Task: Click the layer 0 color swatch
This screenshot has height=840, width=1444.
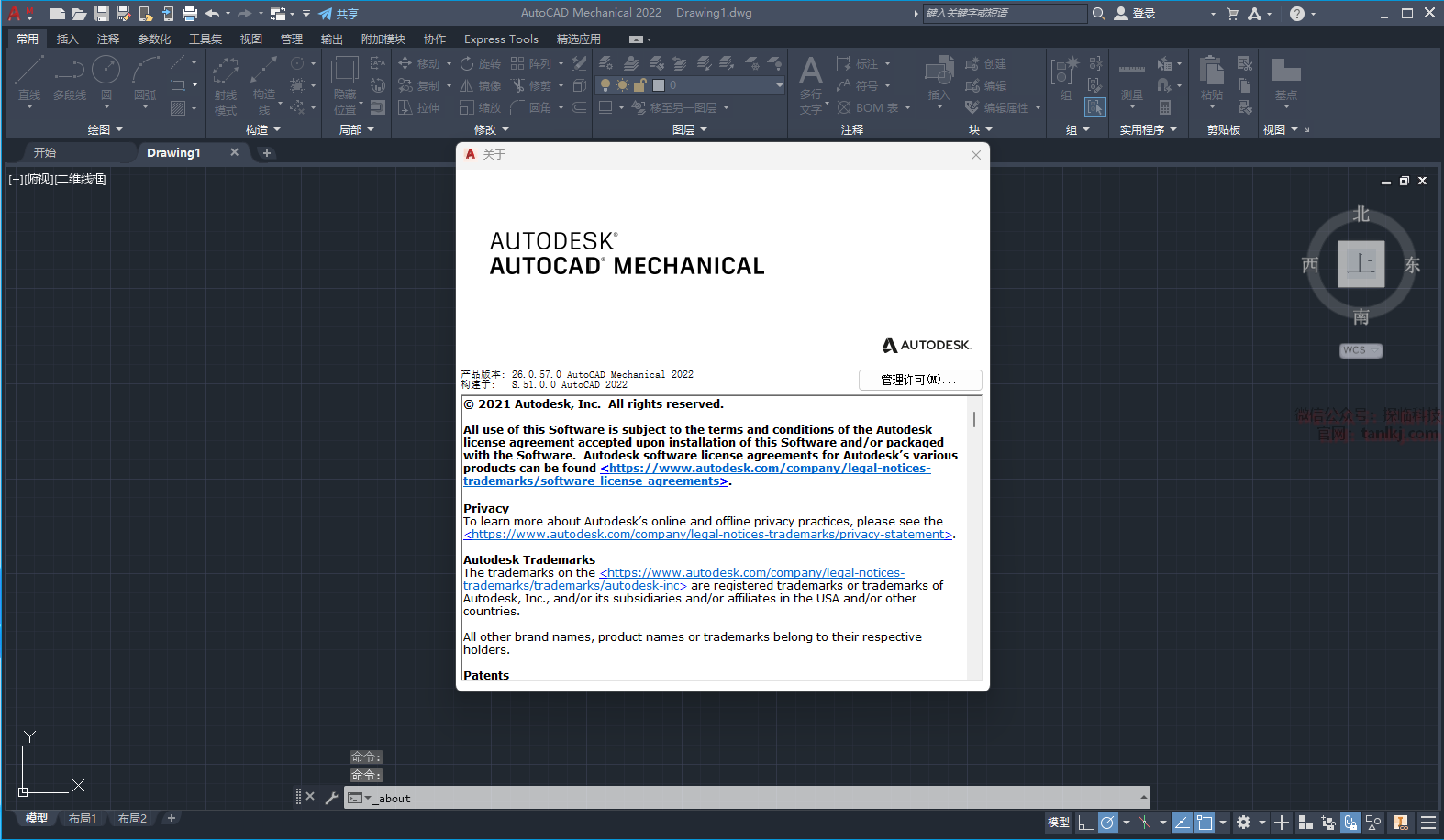Action: [658, 85]
